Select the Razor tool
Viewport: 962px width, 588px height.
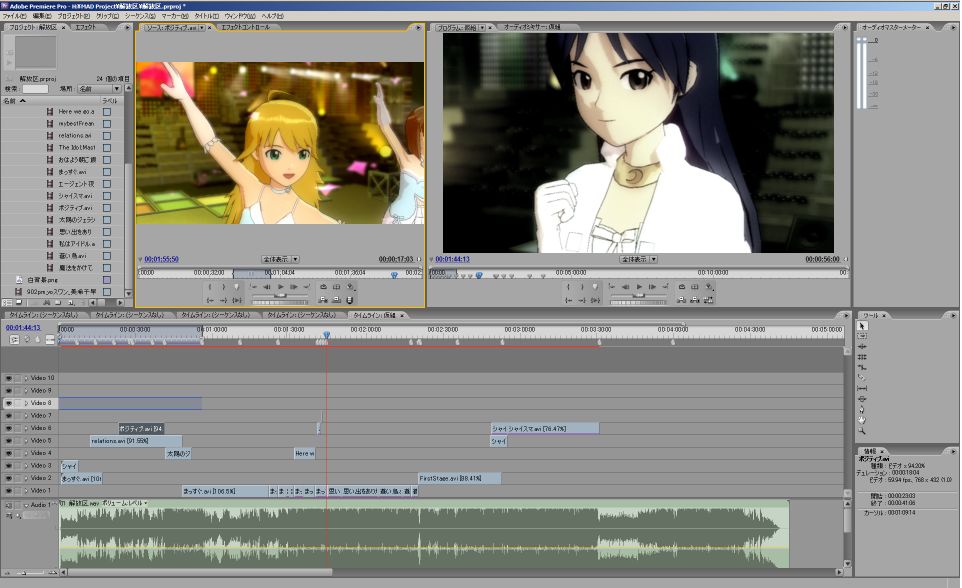[861, 378]
